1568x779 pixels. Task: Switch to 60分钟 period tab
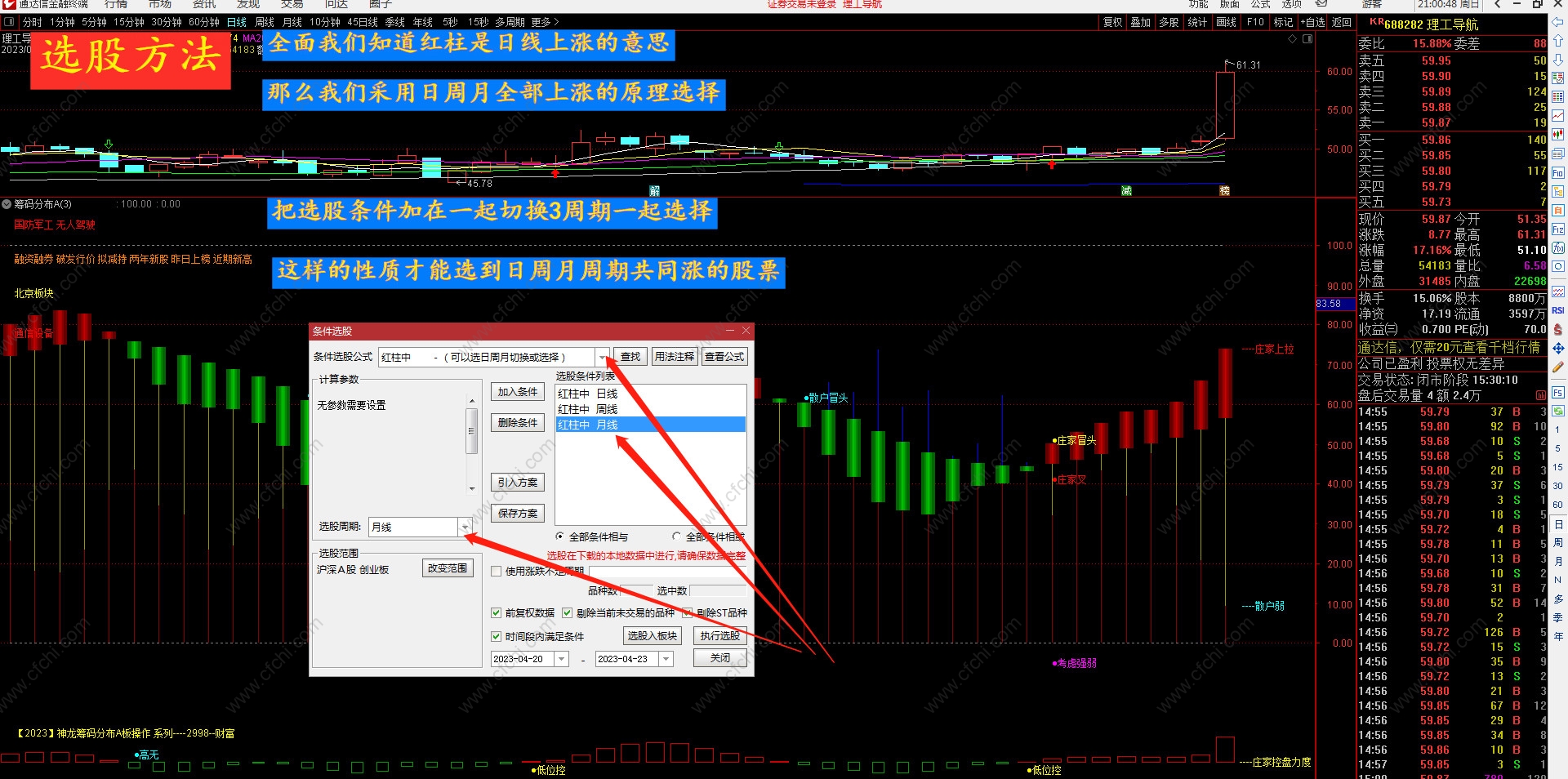point(204,22)
